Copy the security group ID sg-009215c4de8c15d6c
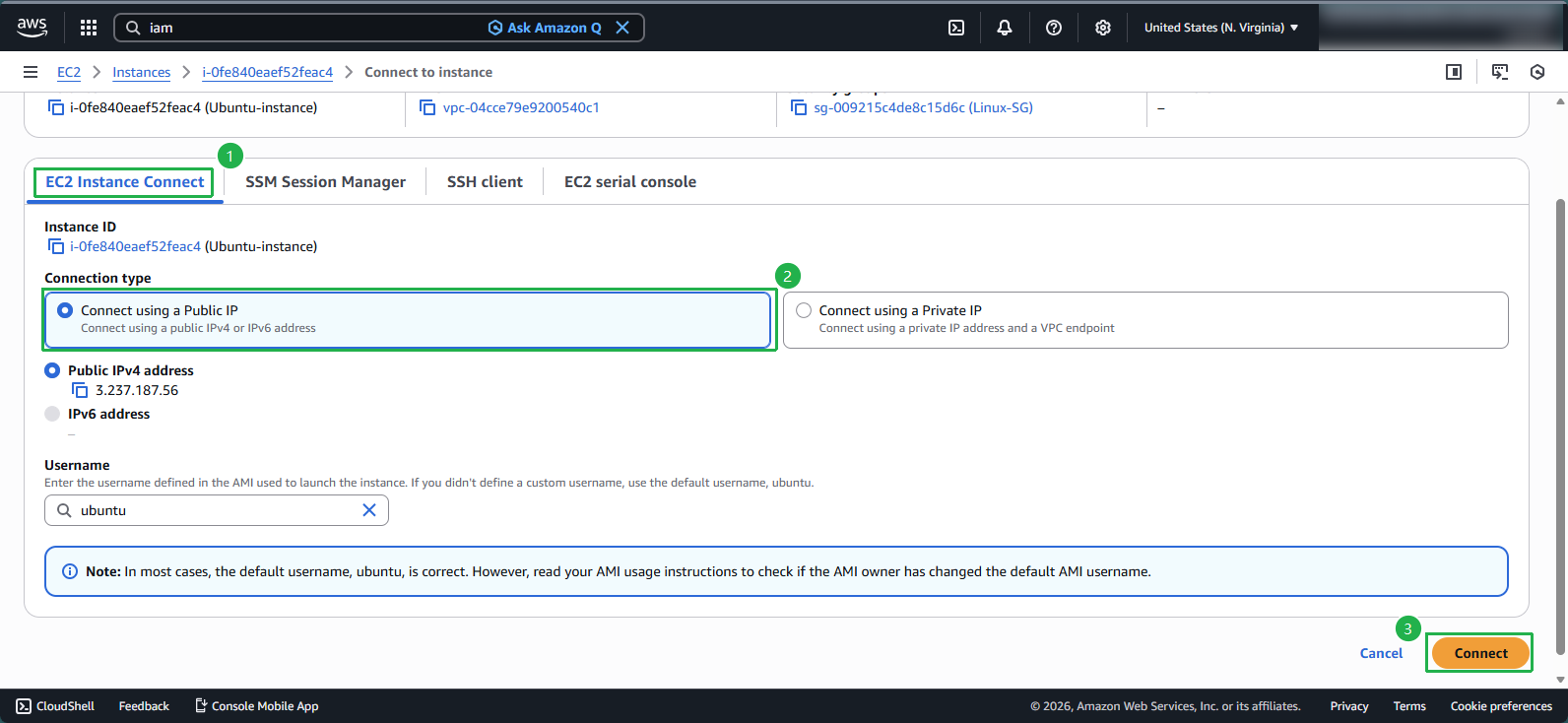1568x723 pixels. (799, 107)
